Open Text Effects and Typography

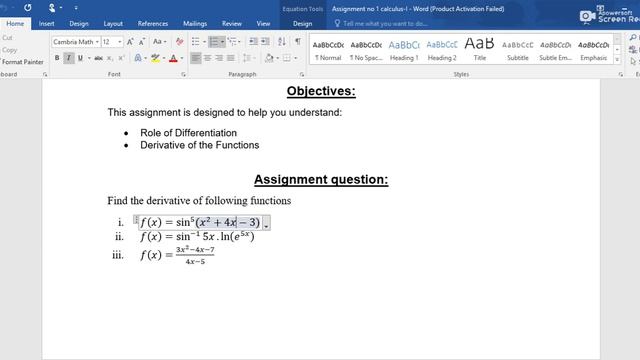138,58
